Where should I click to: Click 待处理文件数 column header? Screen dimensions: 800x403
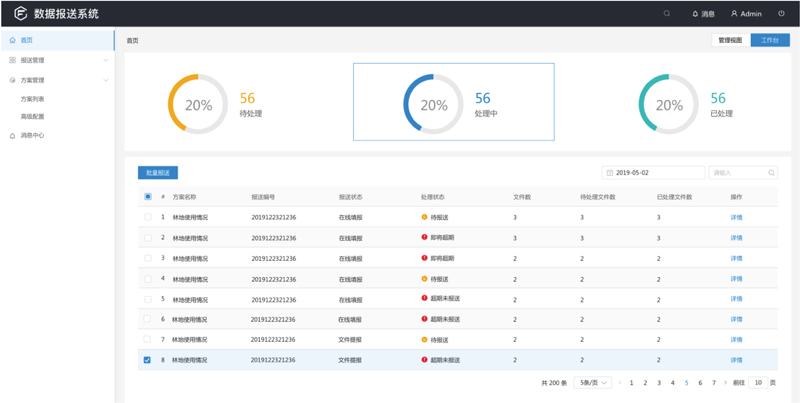tap(597, 197)
